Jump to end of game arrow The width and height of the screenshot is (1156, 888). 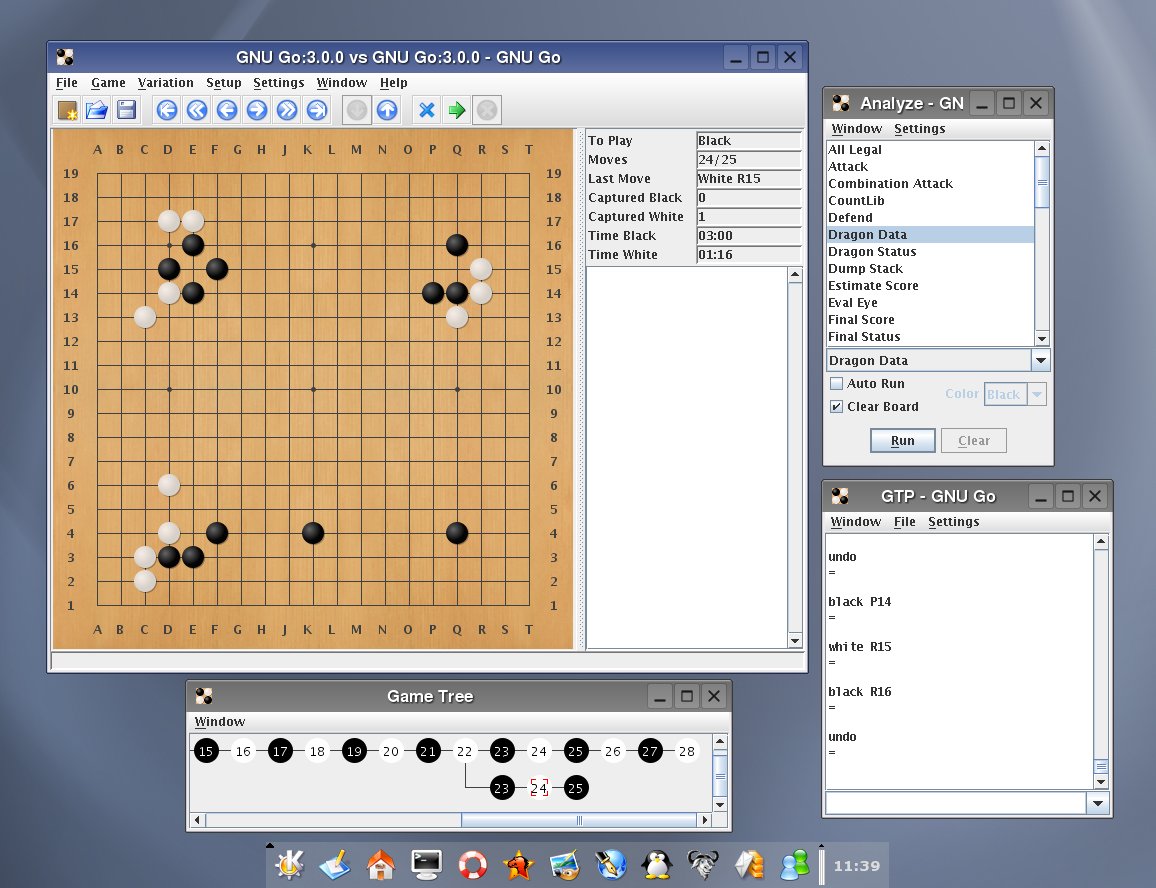(317, 110)
